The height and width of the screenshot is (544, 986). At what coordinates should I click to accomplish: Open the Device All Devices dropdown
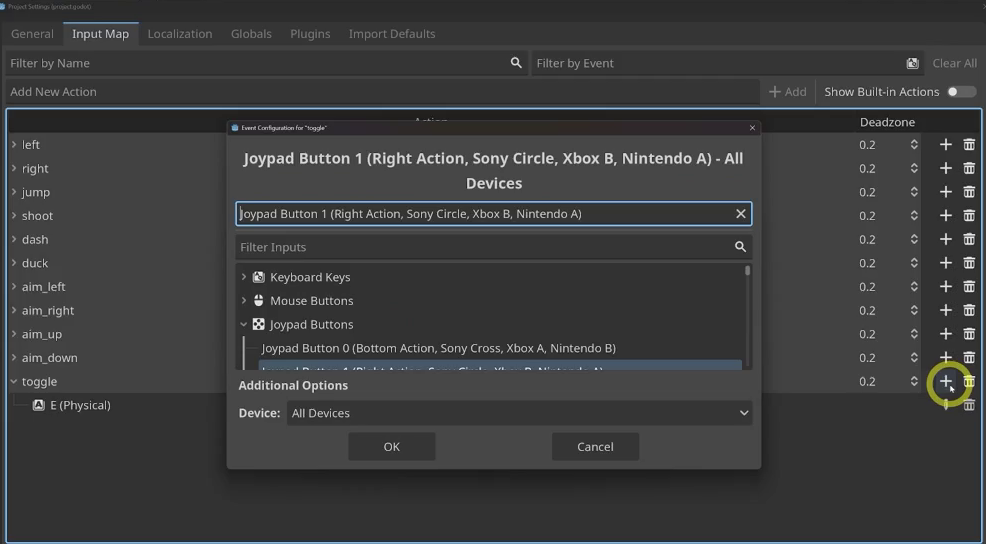(x=519, y=413)
